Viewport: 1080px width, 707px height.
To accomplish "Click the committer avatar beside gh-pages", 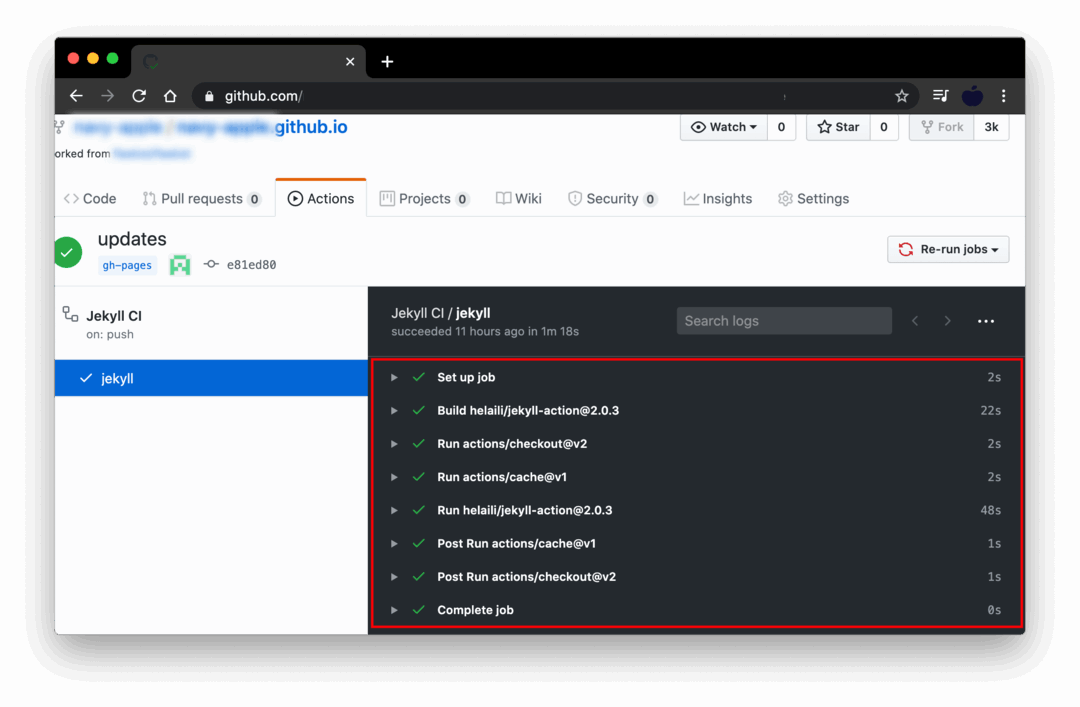I will click(x=180, y=265).
